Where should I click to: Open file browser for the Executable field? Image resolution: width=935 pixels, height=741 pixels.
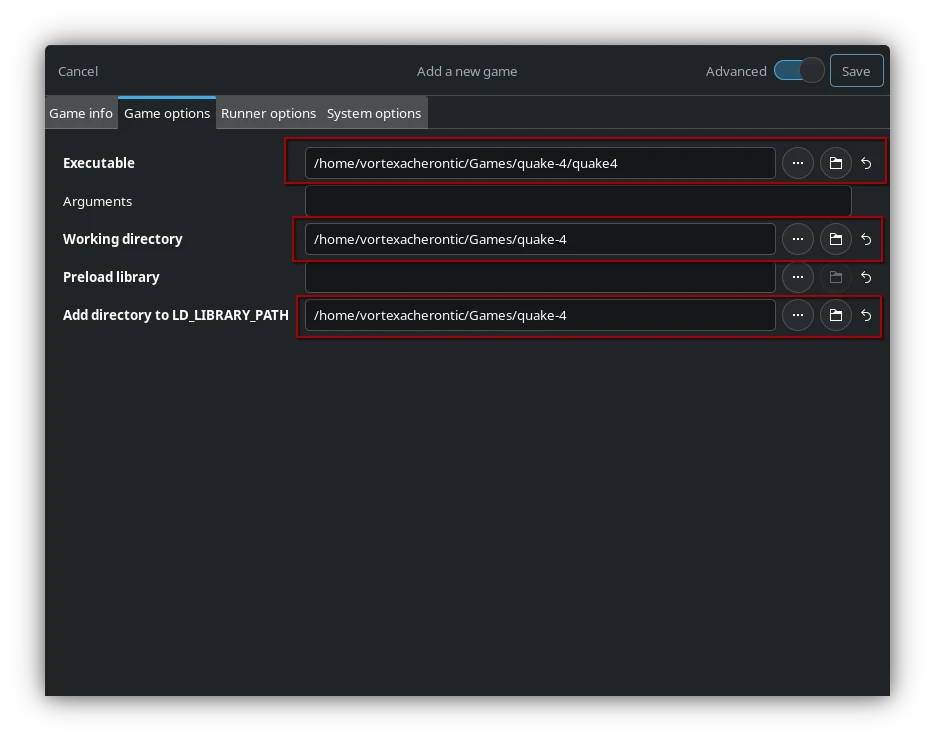[x=798, y=162]
